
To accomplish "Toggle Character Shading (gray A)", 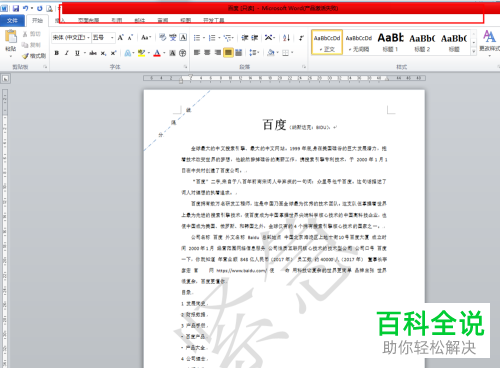I will (x=172, y=53).
